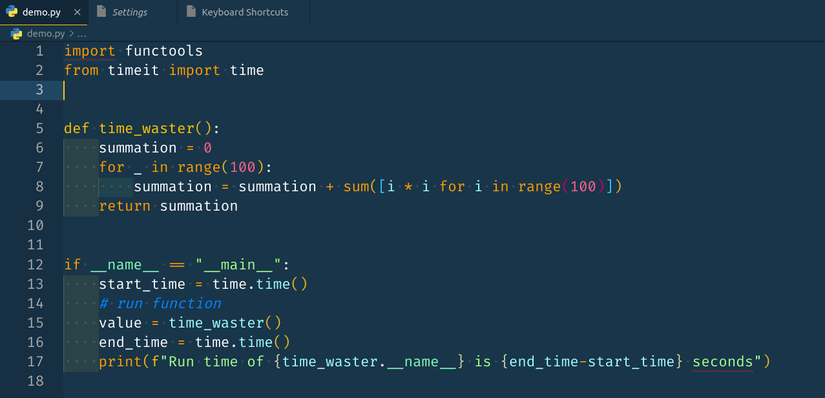The height and width of the screenshot is (398, 825).
Task: Click demo.py in the breadcrumb path
Action: point(46,34)
